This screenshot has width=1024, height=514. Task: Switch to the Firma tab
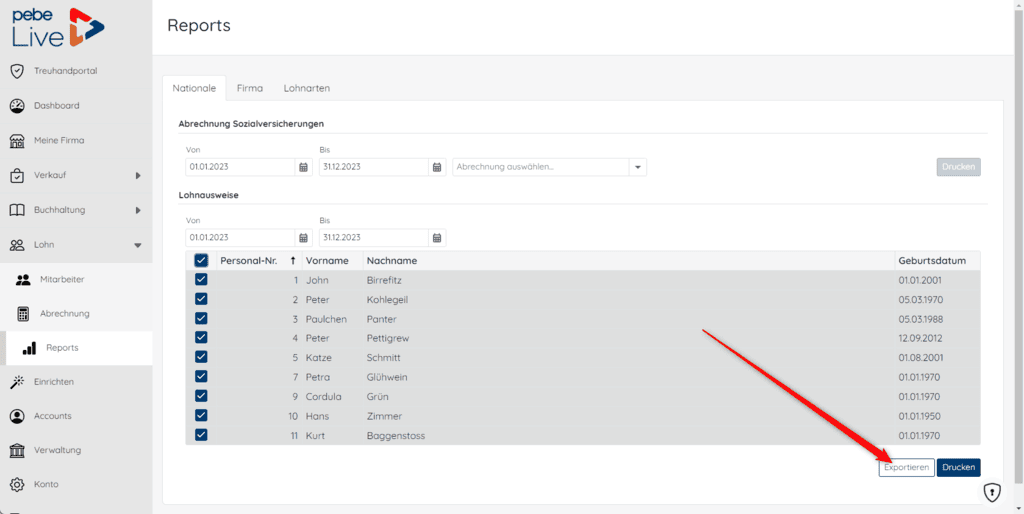(250, 88)
